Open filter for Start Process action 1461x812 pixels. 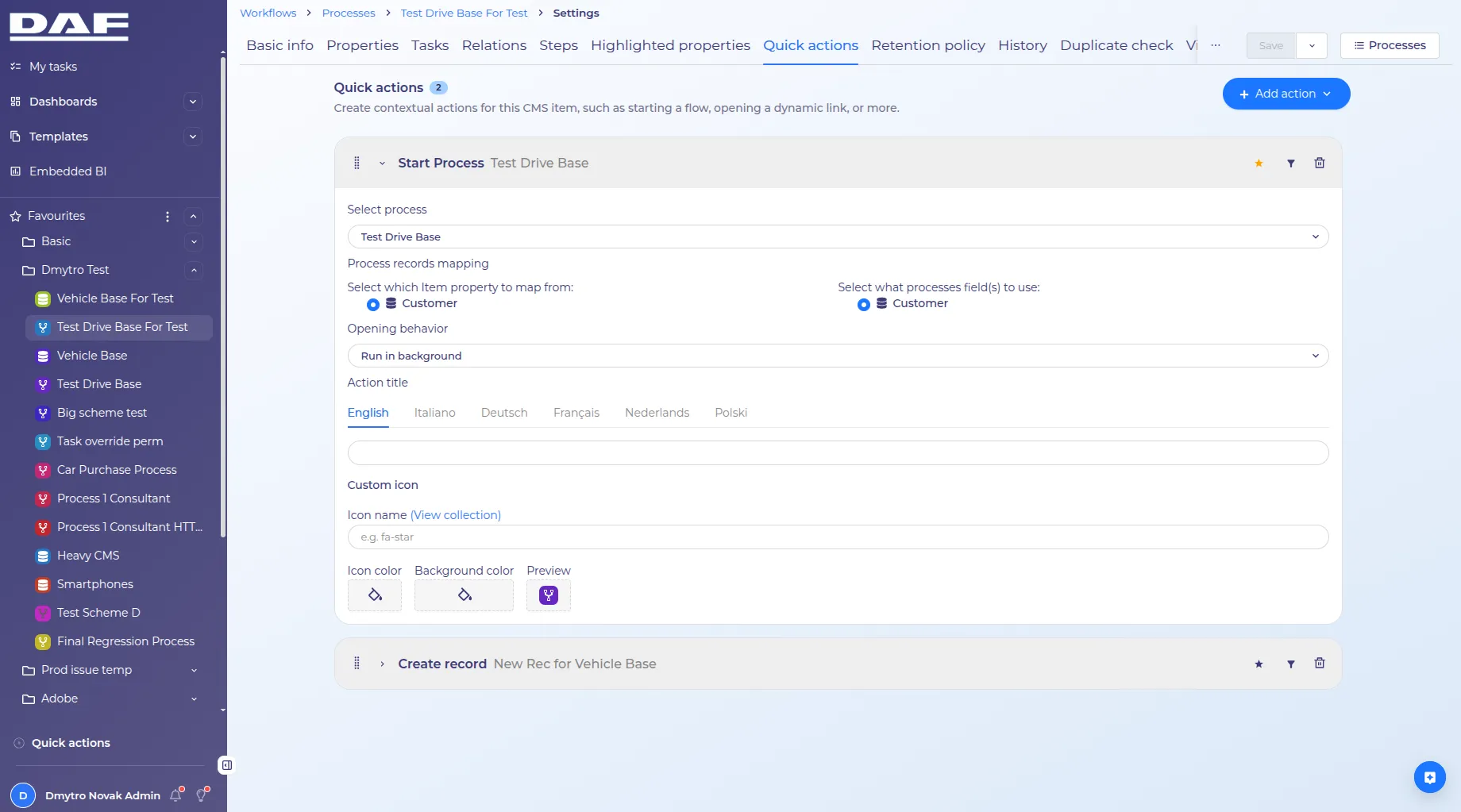pos(1291,164)
